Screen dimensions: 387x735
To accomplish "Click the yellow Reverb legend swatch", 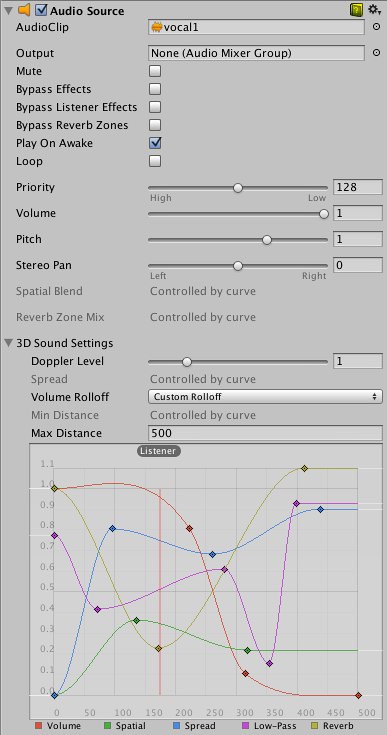I will point(314,726).
